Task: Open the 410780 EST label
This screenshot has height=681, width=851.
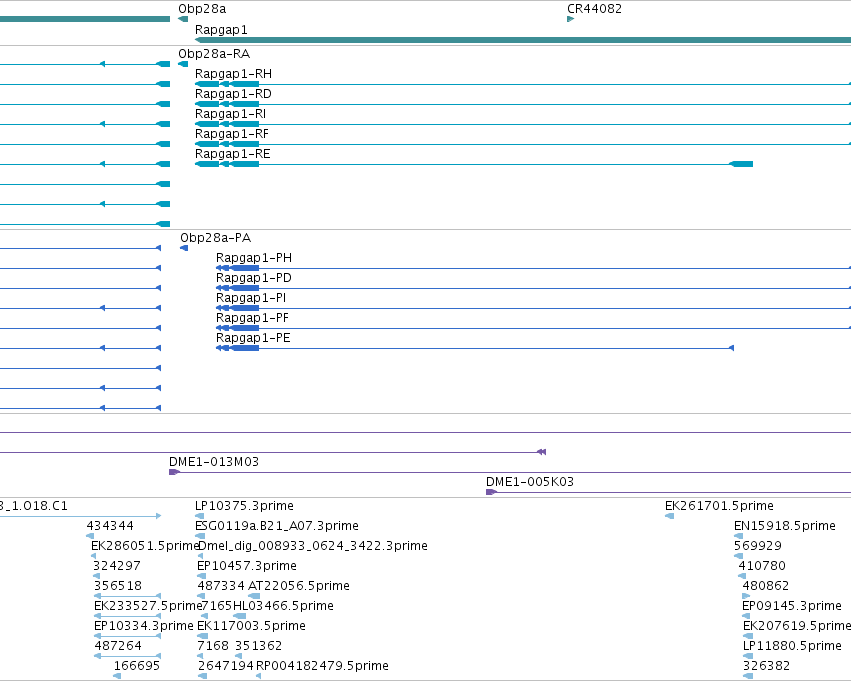Action: [x=762, y=566]
